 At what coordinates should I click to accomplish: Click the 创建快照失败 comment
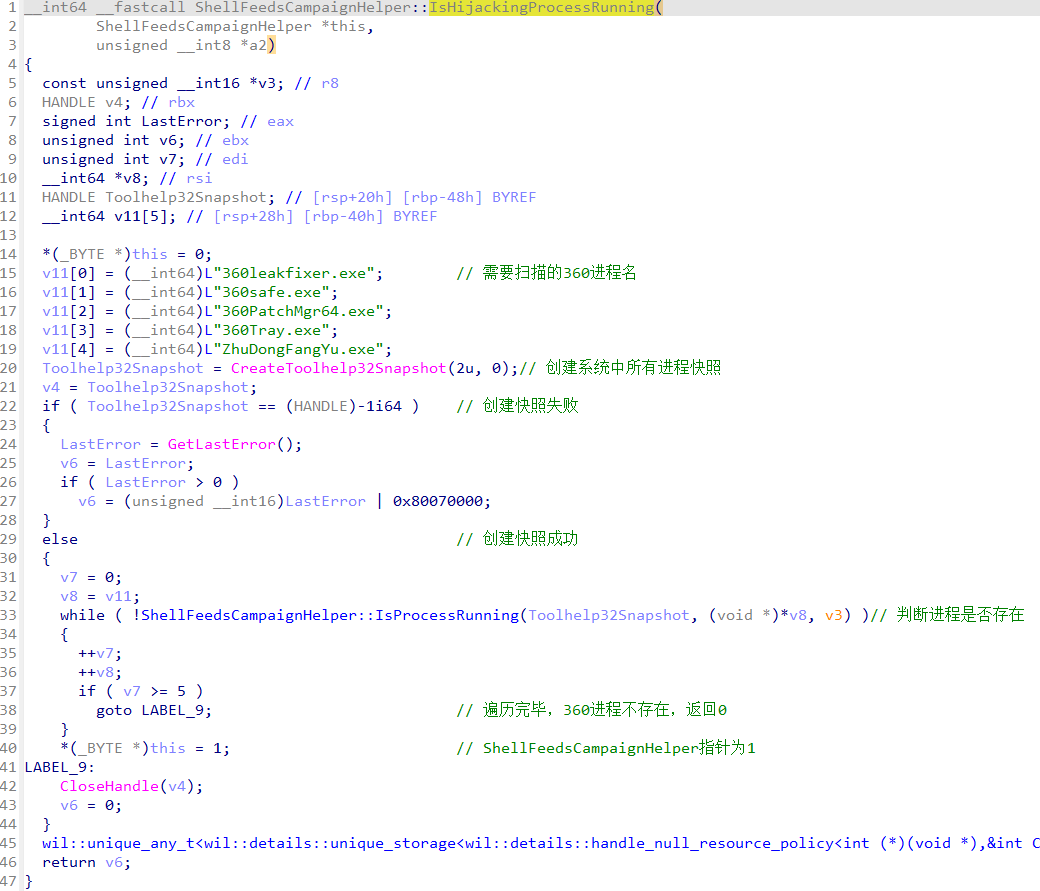(x=530, y=406)
